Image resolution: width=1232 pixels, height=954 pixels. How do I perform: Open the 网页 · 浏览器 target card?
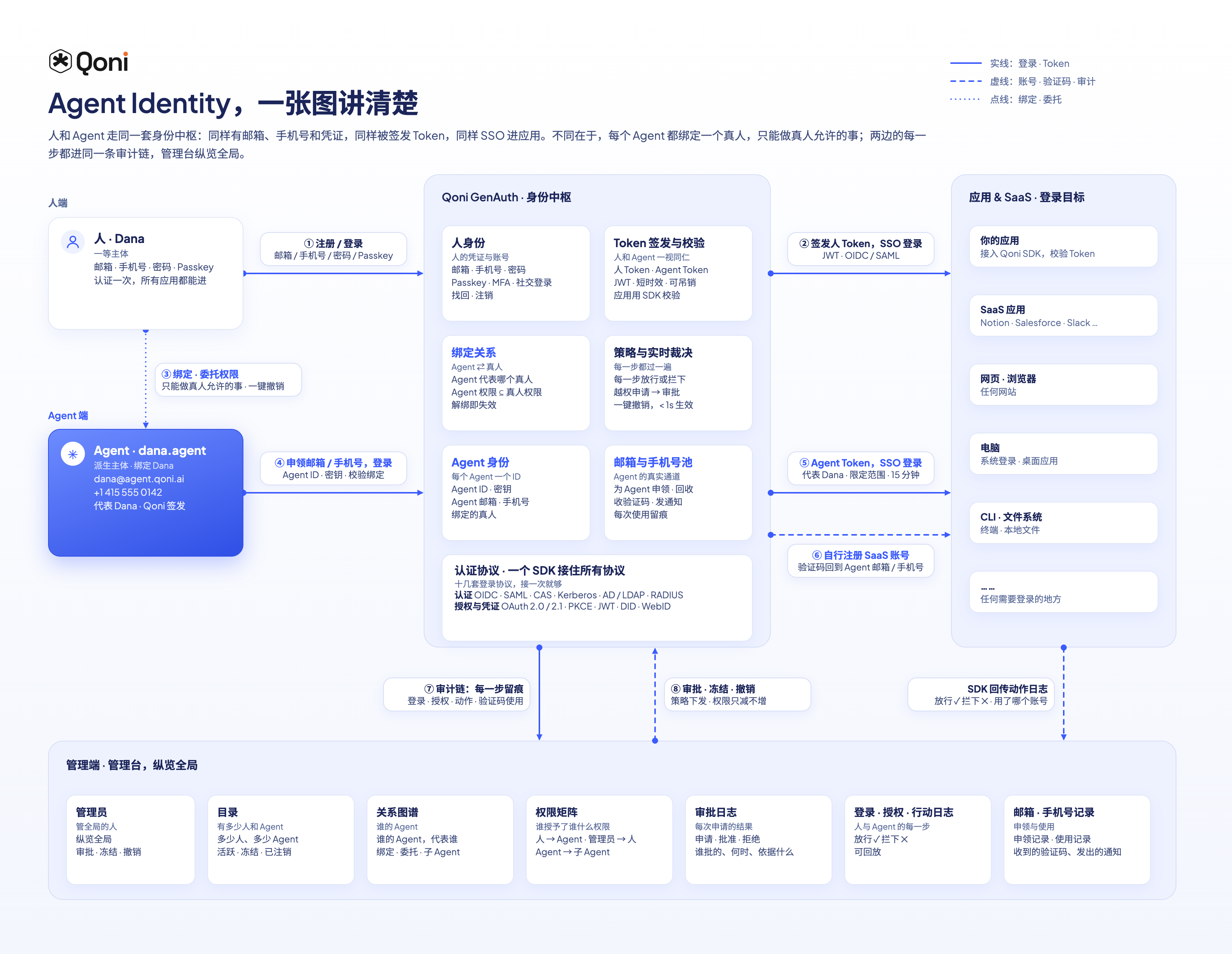(1063, 385)
